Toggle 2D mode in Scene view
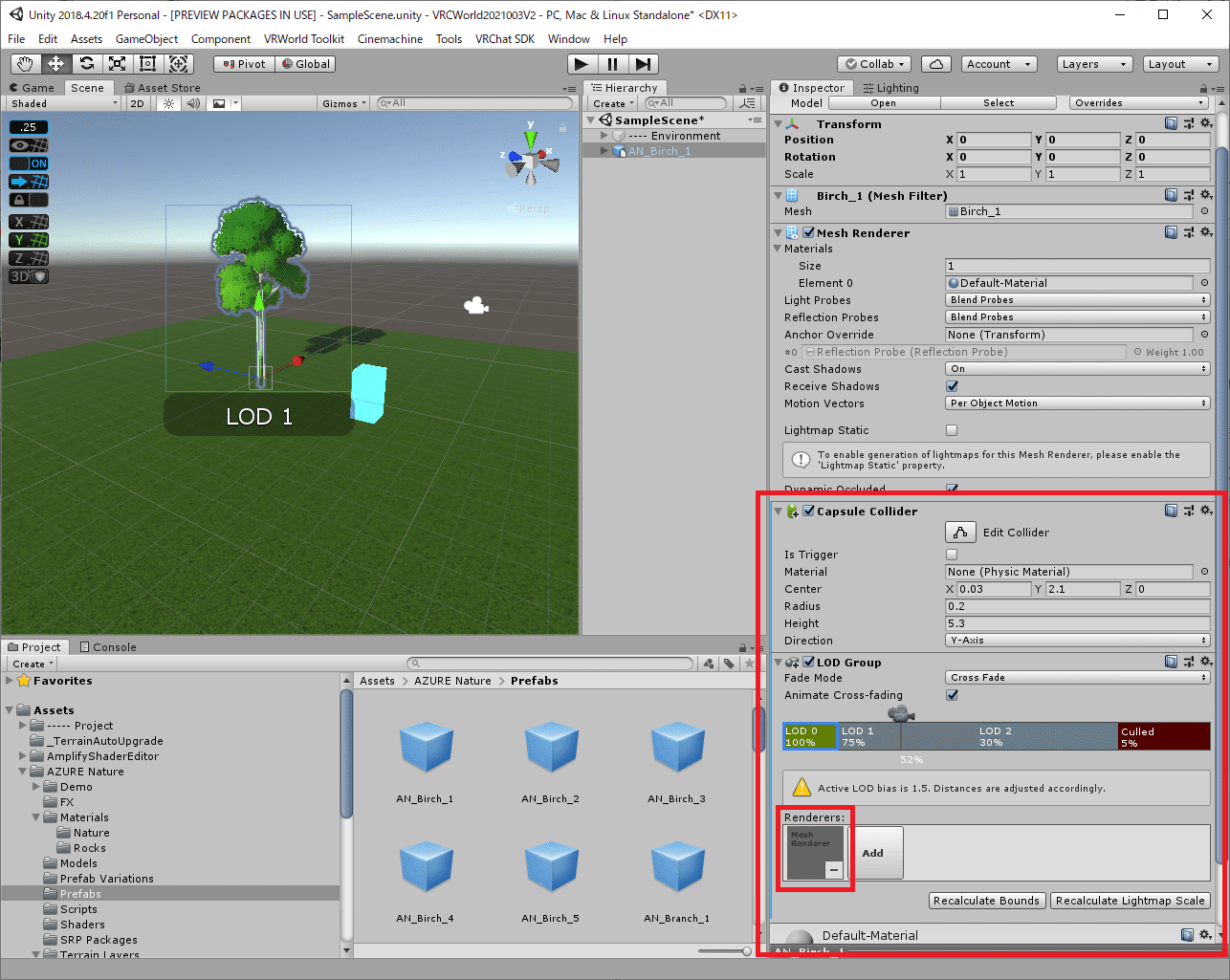The height and width of the screenshot is (980, 1230). click(138, 103)
